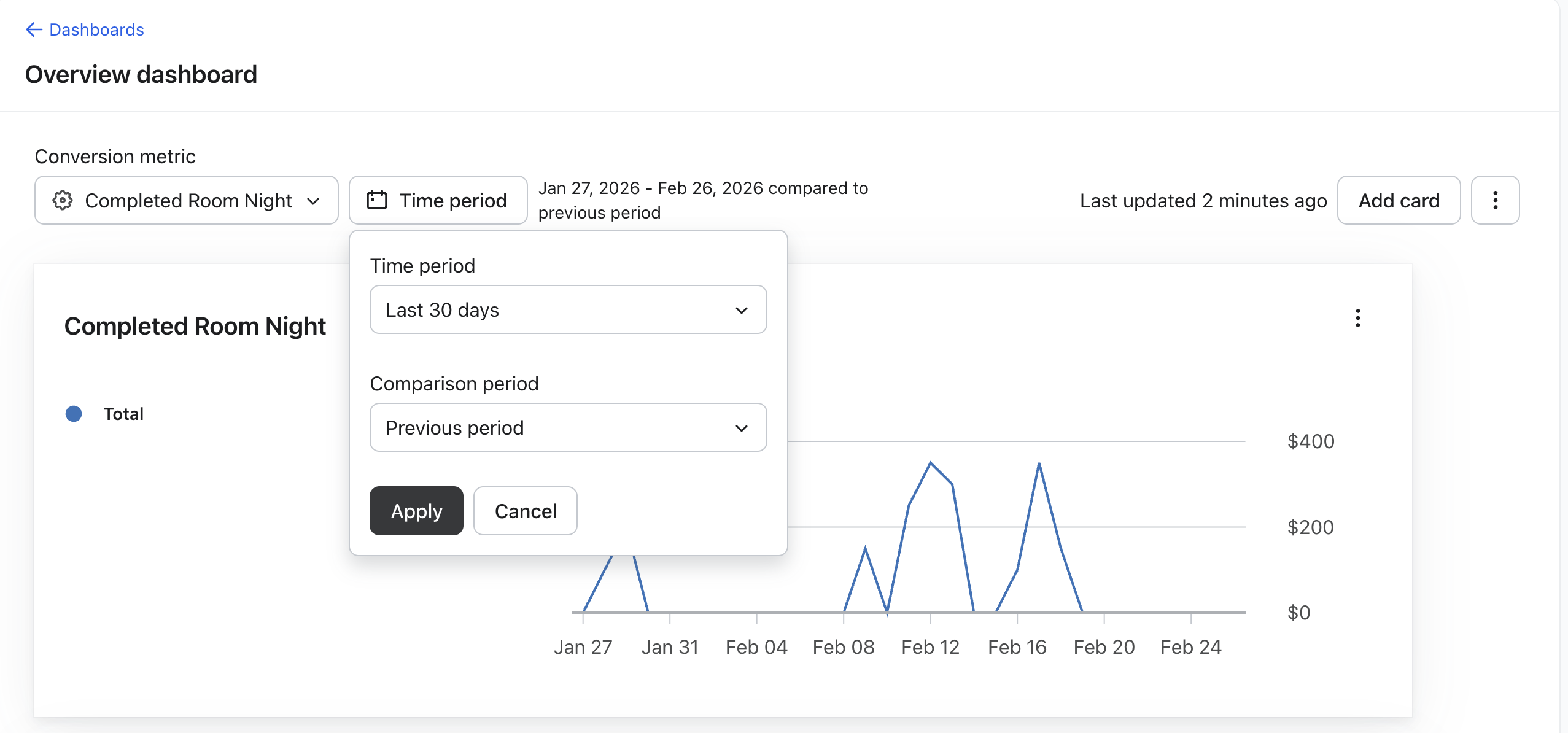Click the calendar icon on Time period button
Viewport: 1568px width, 733px height.
(x=376, y=200)
